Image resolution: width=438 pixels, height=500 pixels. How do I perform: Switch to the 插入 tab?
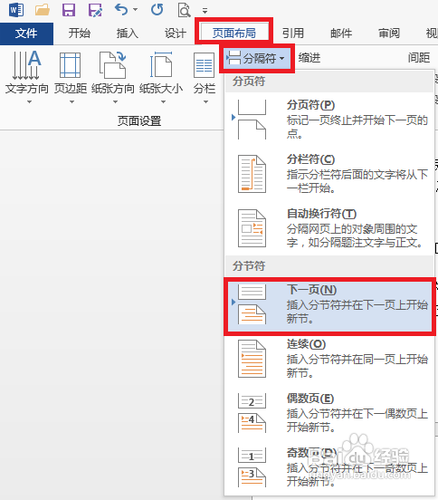pyautogui.click(x=127, y=33)
